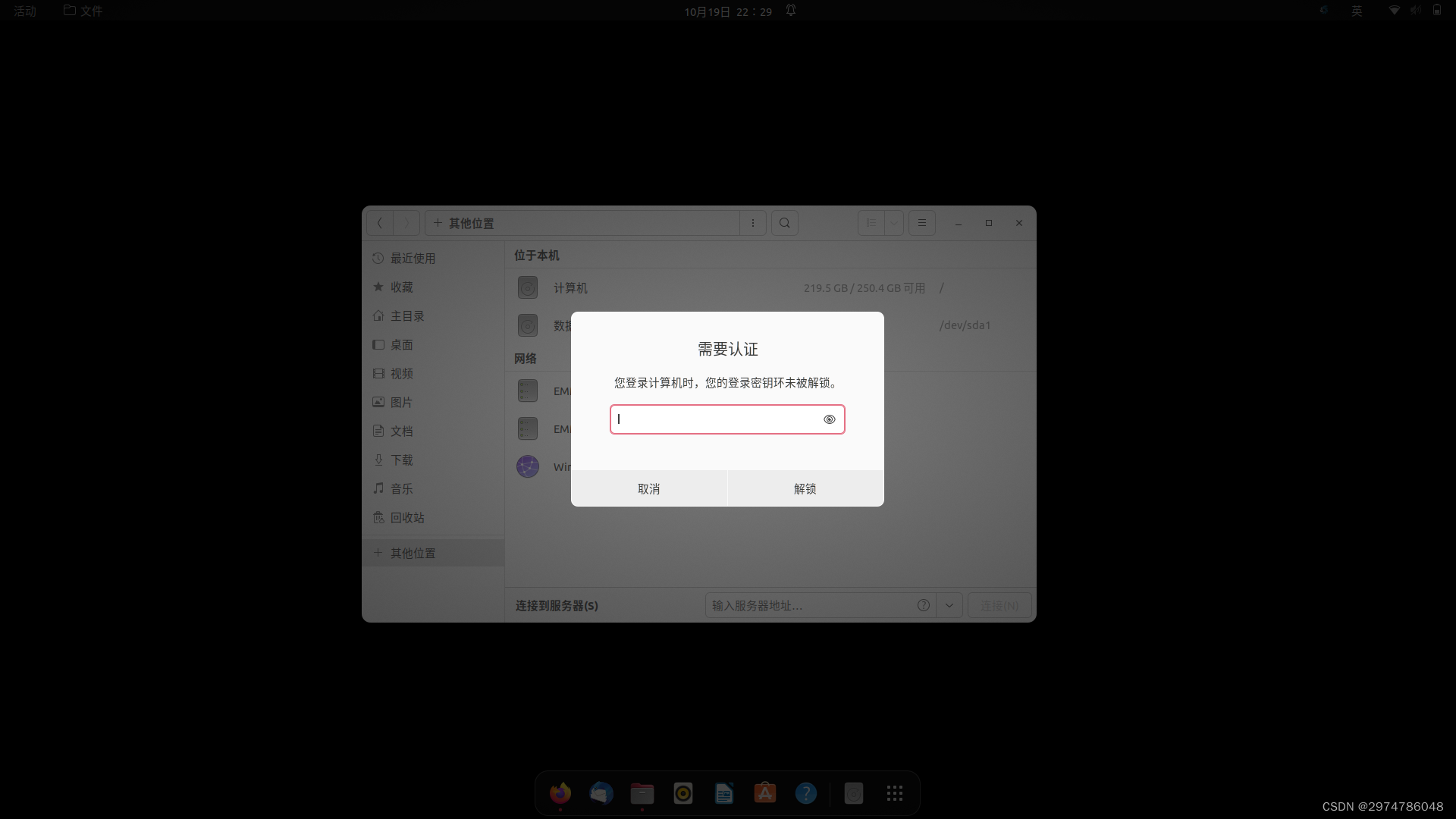Open Rhythmbox music player from dock

point(682,793)
